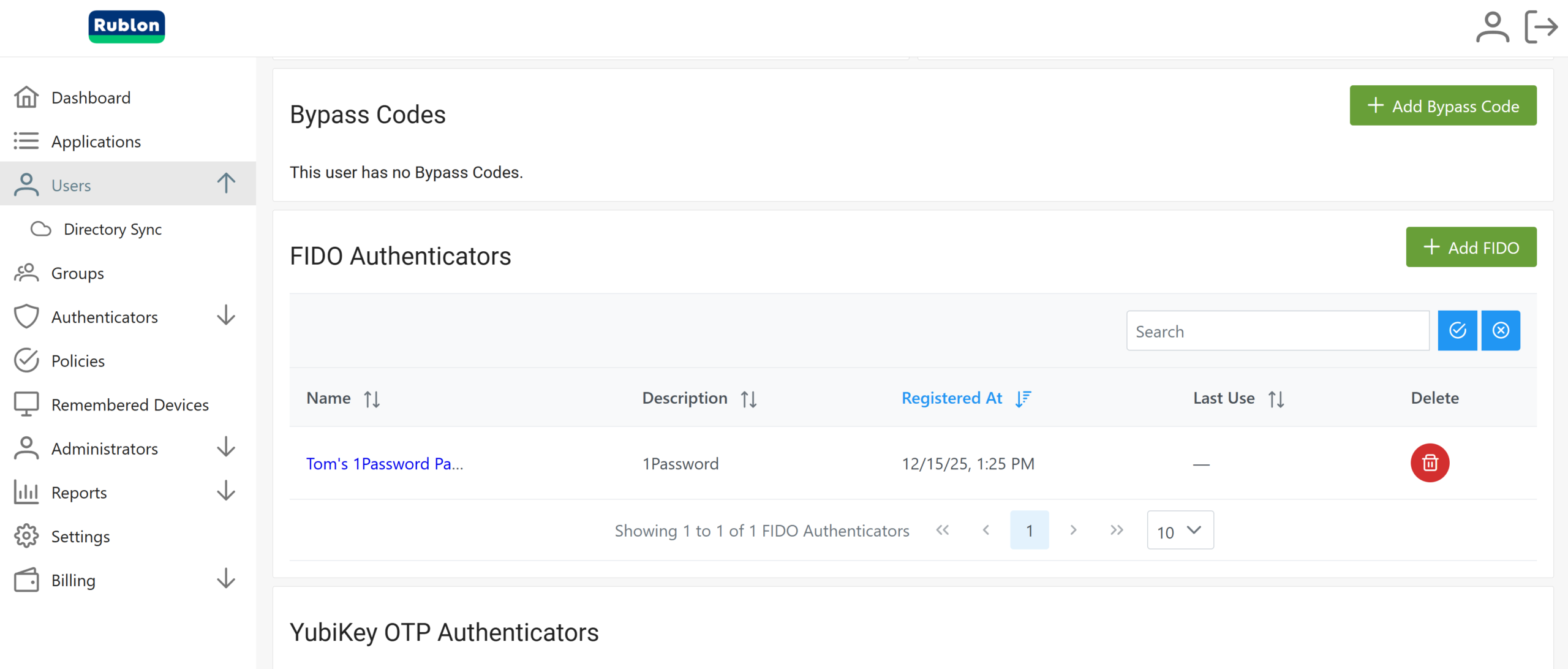Open Tom's 1Password passkey link
This screenshot has width=1568, height=669.
[x=384, y=464]
